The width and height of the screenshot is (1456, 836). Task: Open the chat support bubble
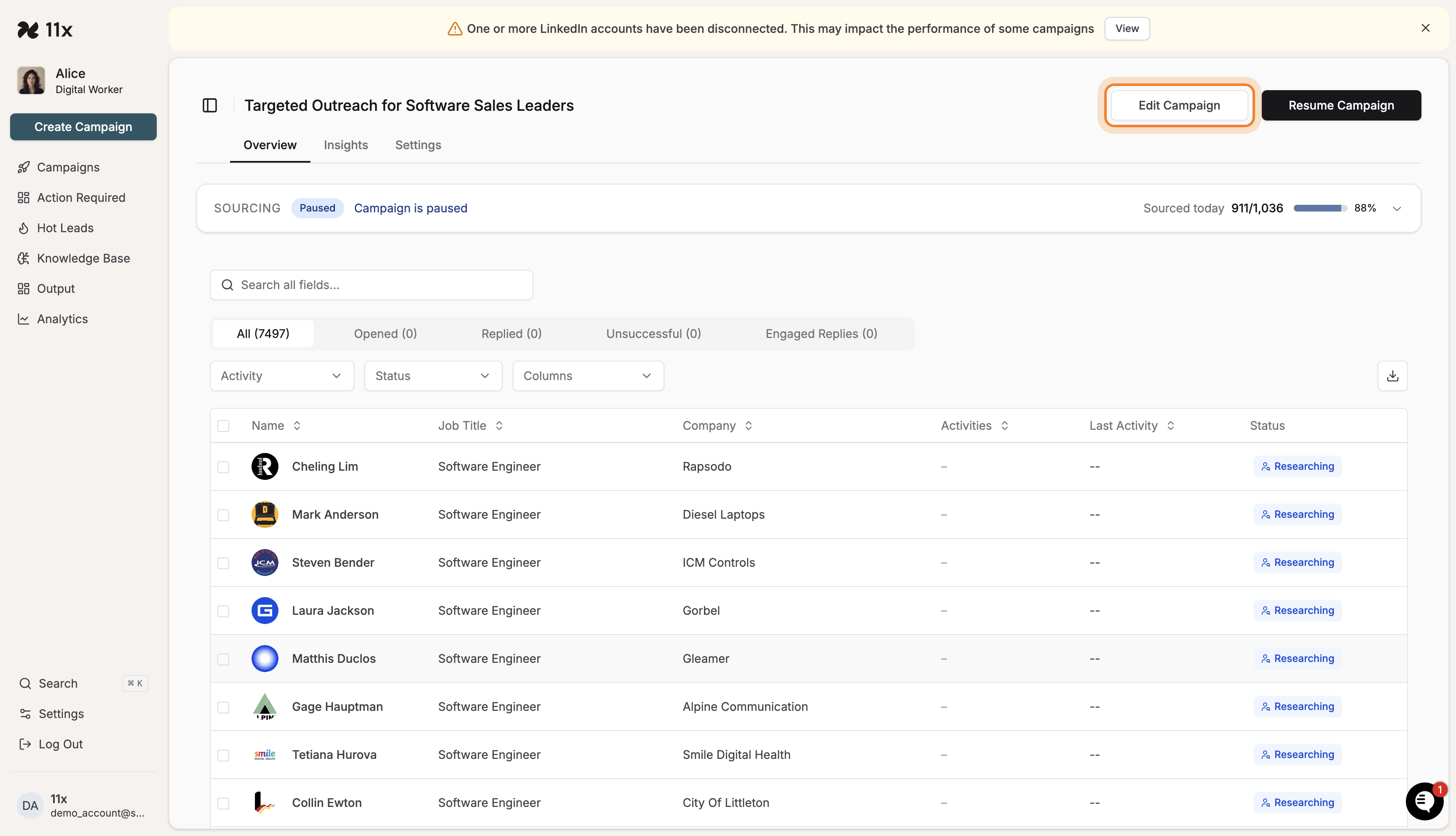(1424, 801)
